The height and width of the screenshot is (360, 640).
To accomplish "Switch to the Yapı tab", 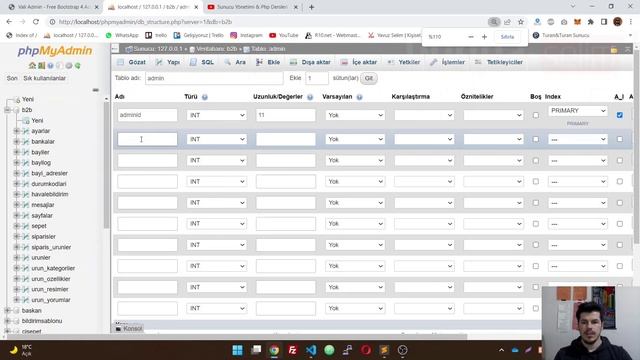I will 168,62.
